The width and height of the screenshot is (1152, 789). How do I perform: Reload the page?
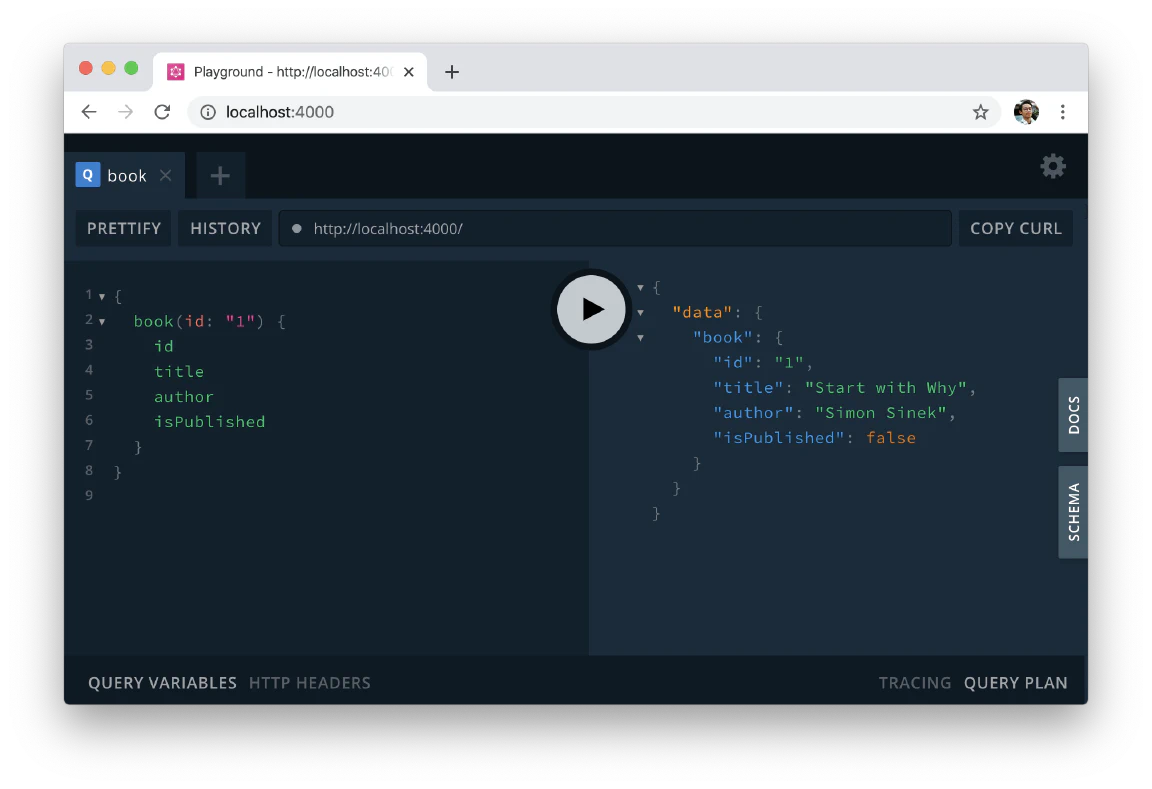coord(162,112)
